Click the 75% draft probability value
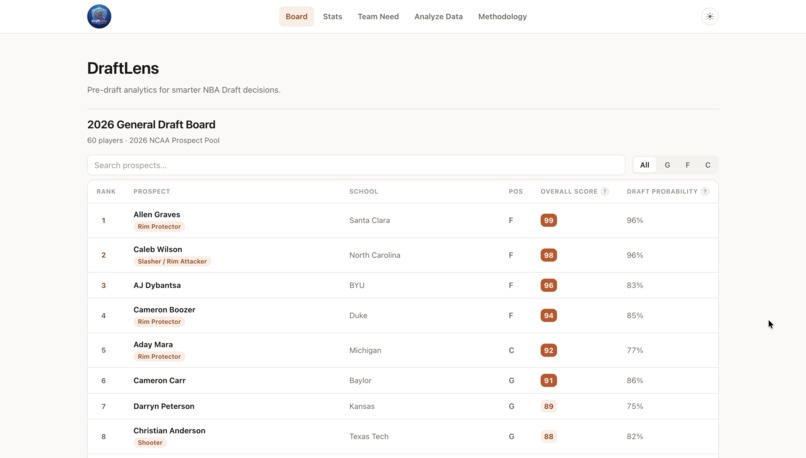806x458 pixels. point(635,406)
